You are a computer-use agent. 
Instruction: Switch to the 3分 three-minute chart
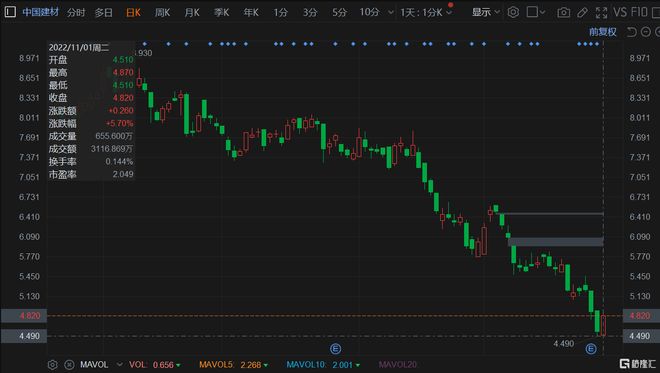click(x=310, y=13)
